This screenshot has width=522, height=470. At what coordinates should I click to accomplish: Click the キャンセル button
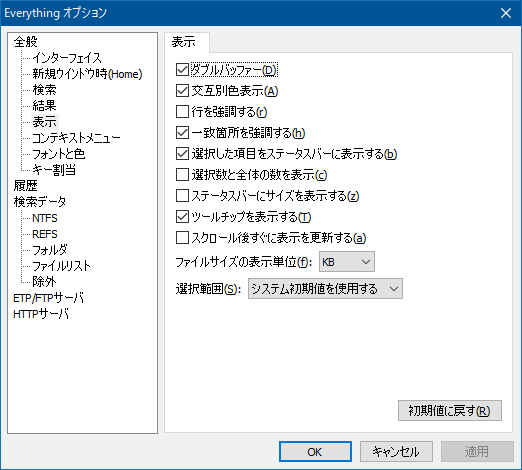click(x=396, y=452)
